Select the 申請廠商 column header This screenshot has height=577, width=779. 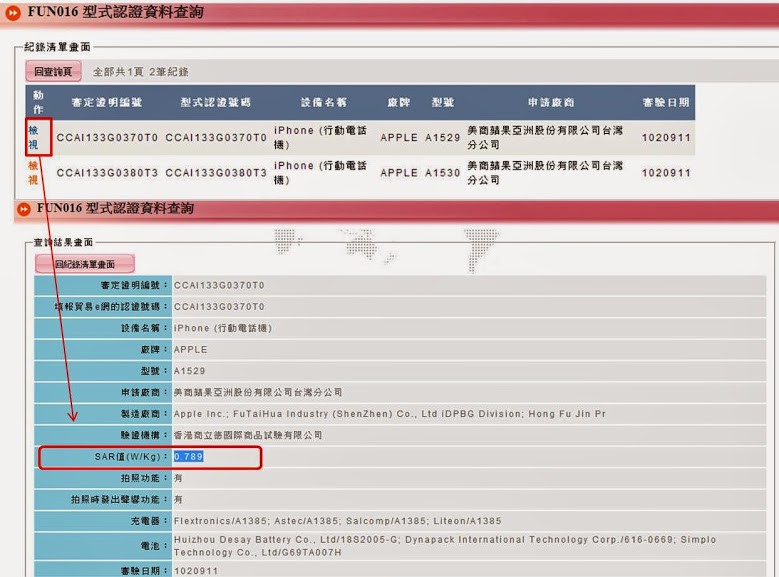551,102
